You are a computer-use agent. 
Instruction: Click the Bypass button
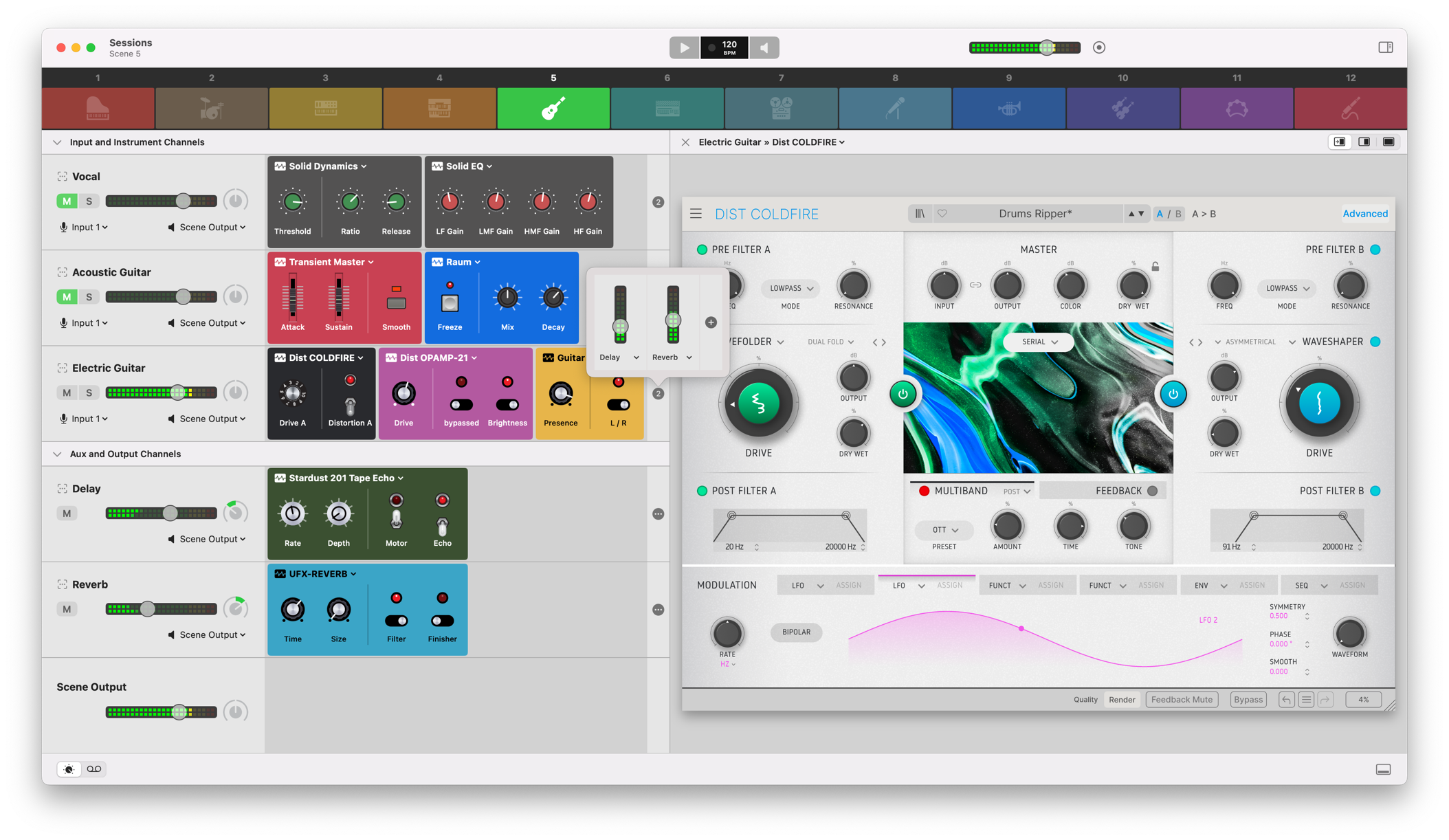1248,700
